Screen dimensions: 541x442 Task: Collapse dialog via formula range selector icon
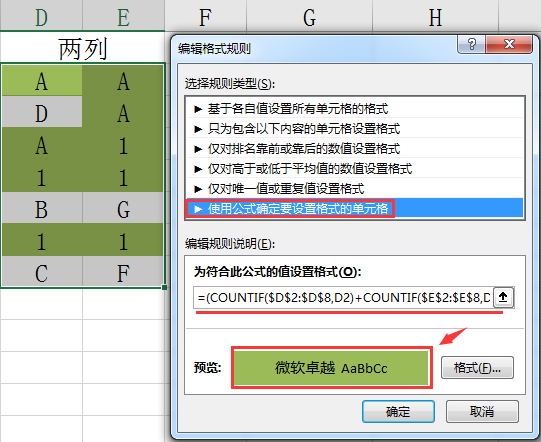[503, 297]
